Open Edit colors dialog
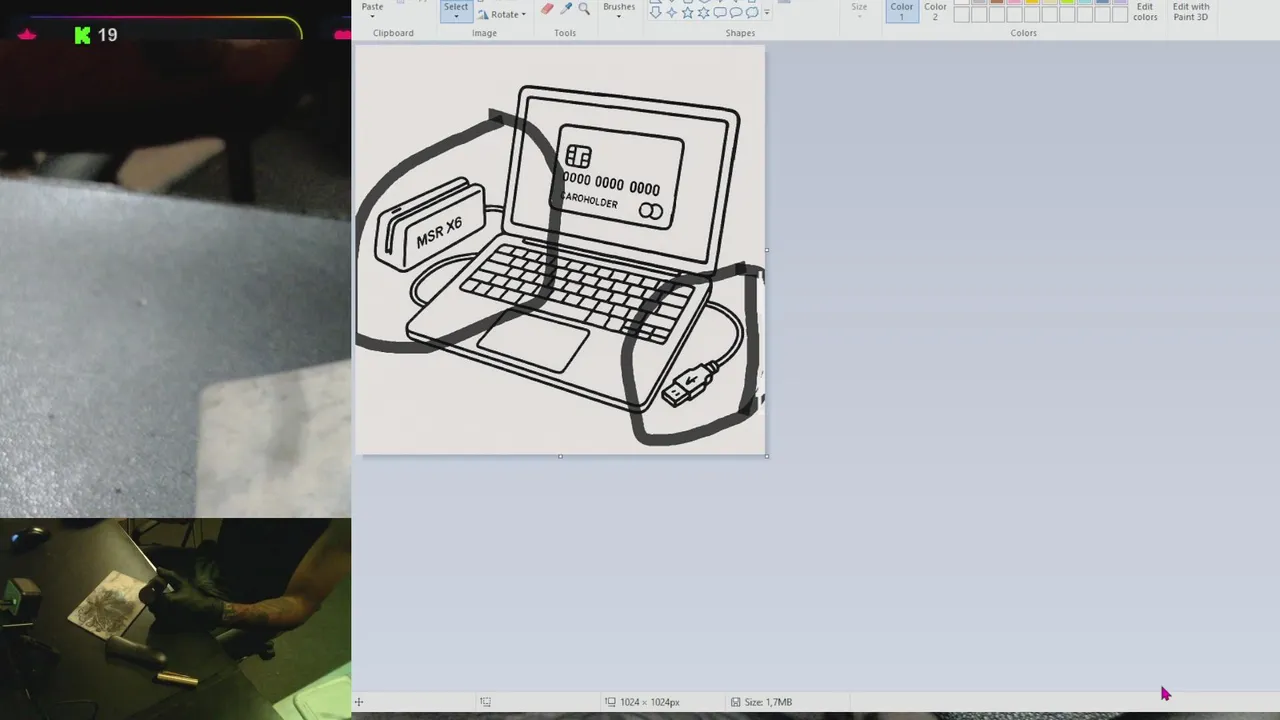The height and width of the screenshot is (720, 1280). point(1145,11)
